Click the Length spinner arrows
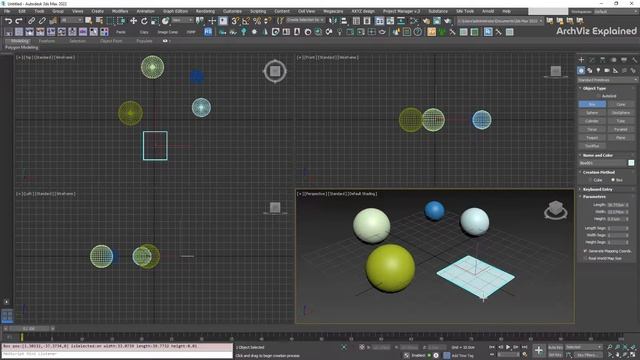The image size is (640, 360). [x=627, y=205]
